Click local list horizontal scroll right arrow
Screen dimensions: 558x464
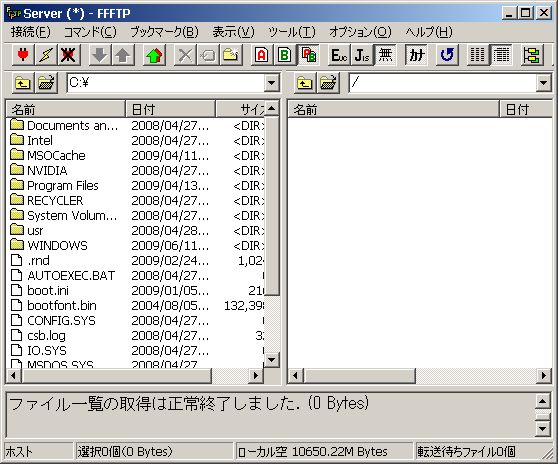point(256,375)
